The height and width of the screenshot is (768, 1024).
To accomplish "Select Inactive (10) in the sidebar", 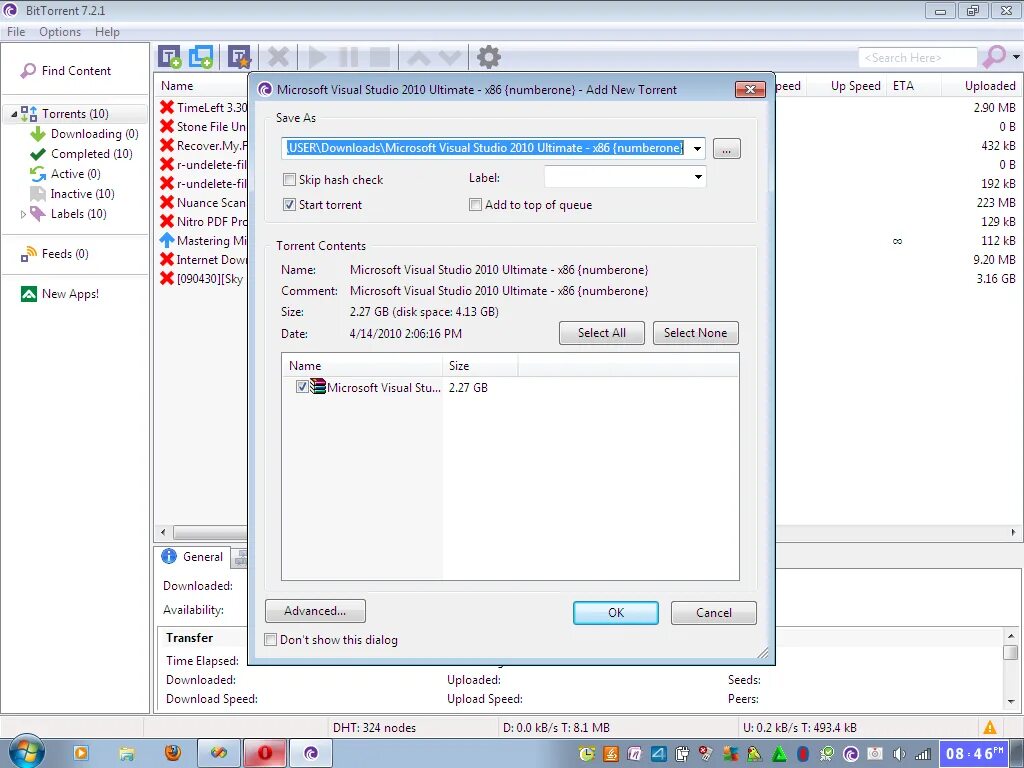I will point(72,194).
